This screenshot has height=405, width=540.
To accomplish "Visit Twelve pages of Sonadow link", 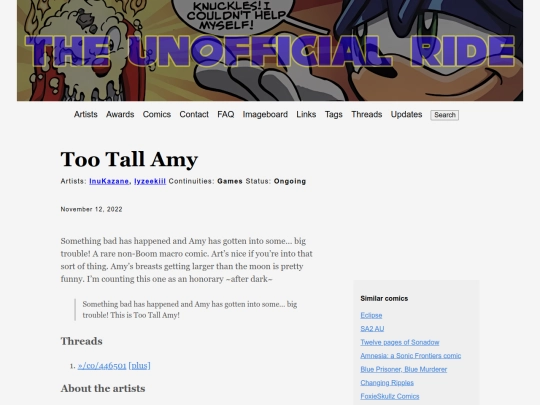I will [x=400, y=342].
